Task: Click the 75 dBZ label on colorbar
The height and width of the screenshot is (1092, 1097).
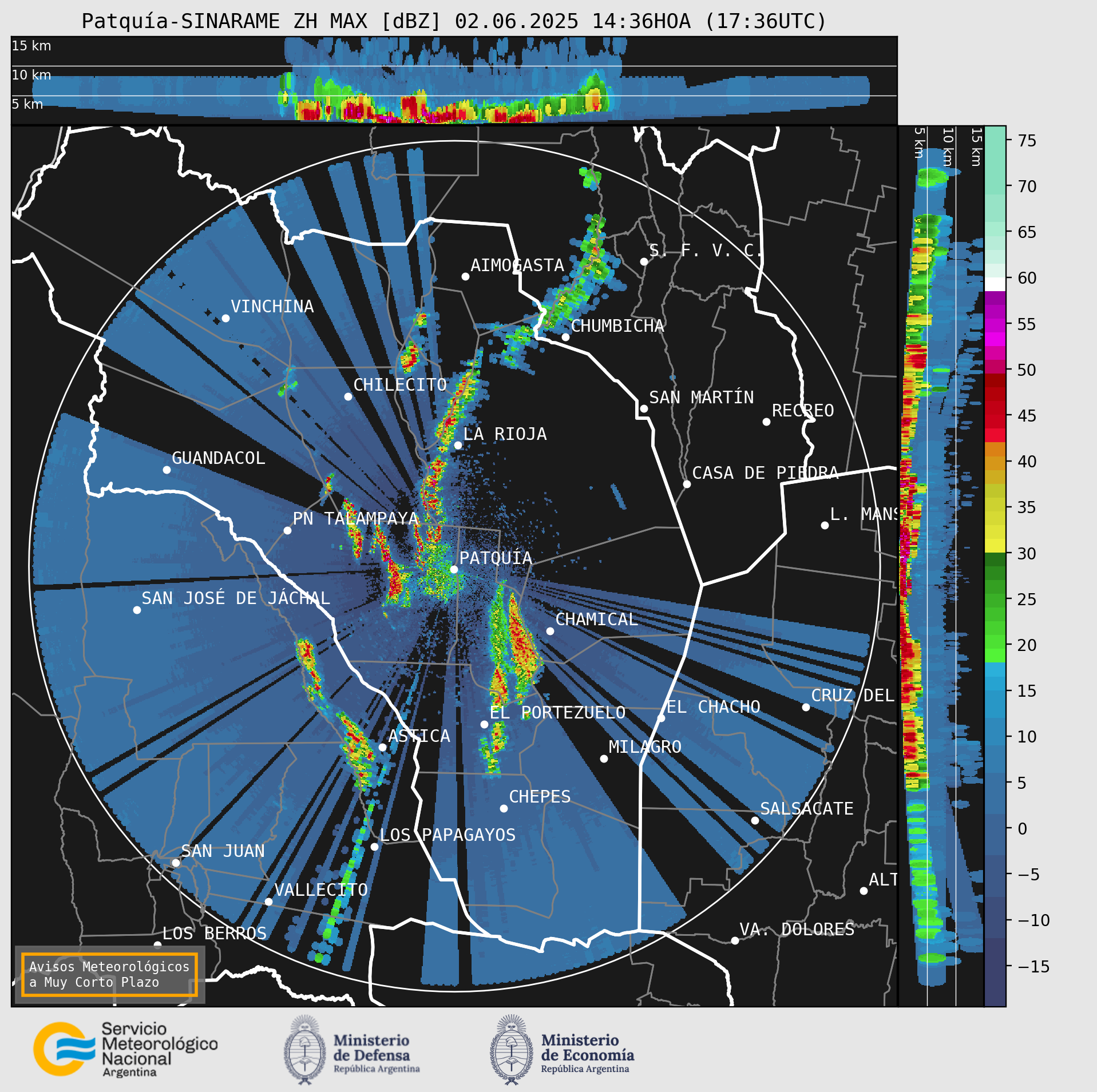Action: coord(1027,141)
